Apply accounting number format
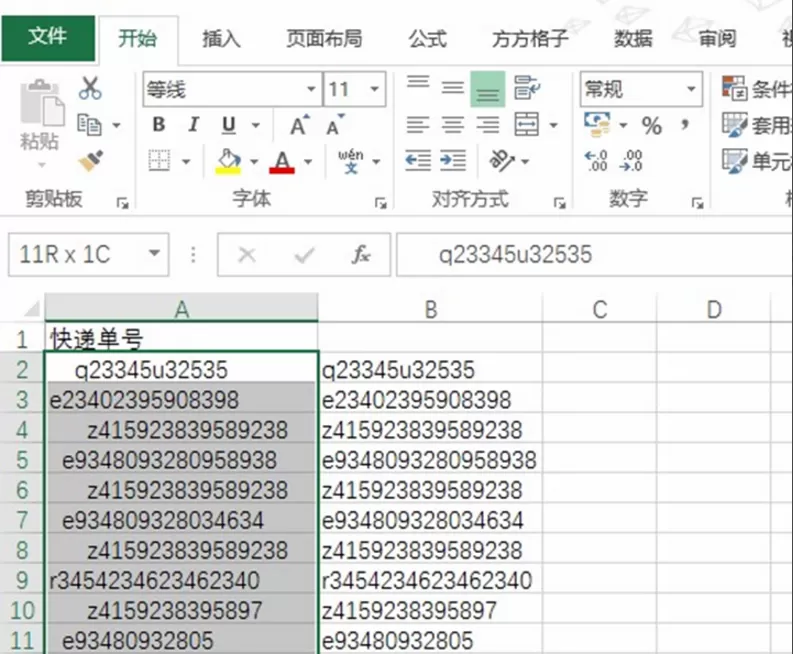The width and height of the screenshot is (793, 654). coord(597,124)
